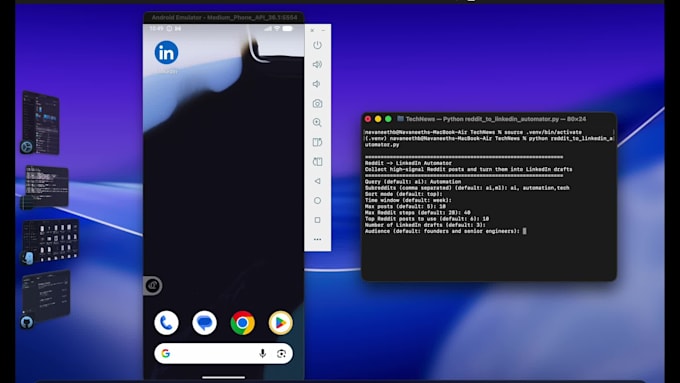Select the emulator zoom magnifier tool
This screenshot has height=383, width=680.
click(317, 123)
